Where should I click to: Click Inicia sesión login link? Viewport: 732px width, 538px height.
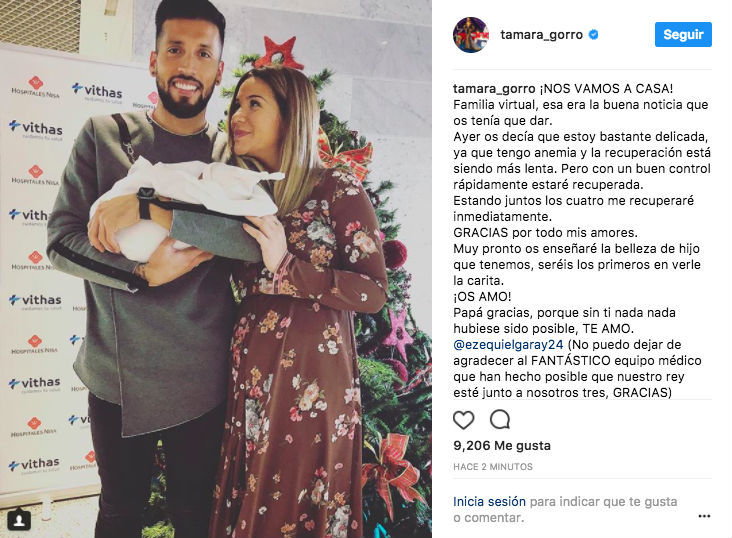coord(489,502)
